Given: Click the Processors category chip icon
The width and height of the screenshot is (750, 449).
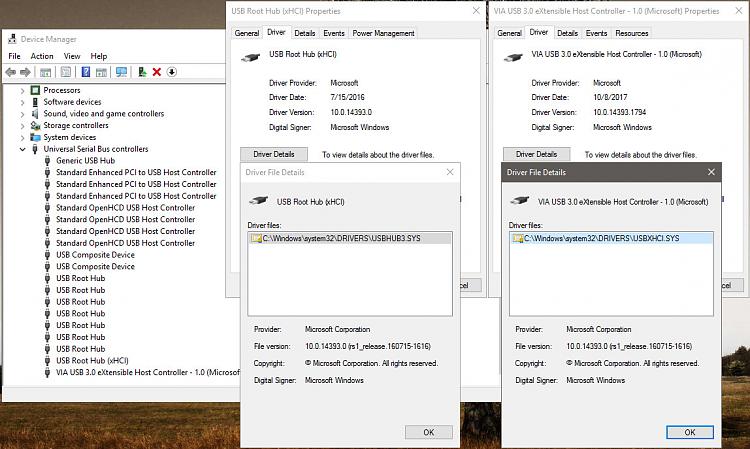Looking at the screenshot, I should pyautogui.click(x=35, y=90).
